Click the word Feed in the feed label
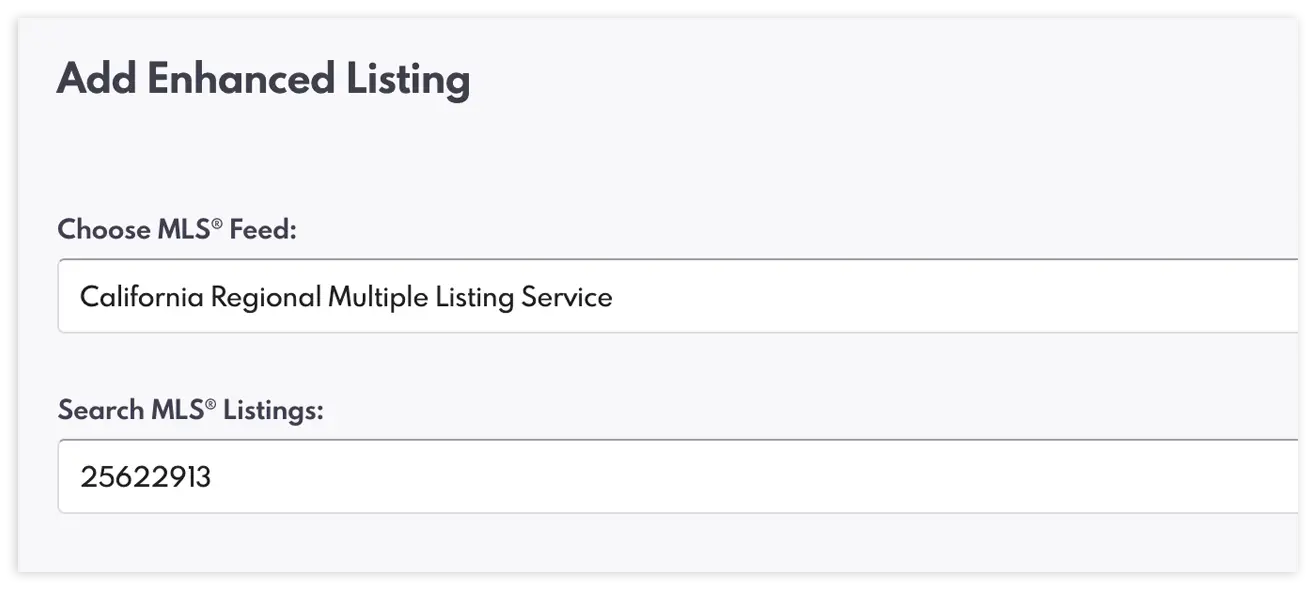Viewport: 1315px width, 590px height. coord(264,230)
